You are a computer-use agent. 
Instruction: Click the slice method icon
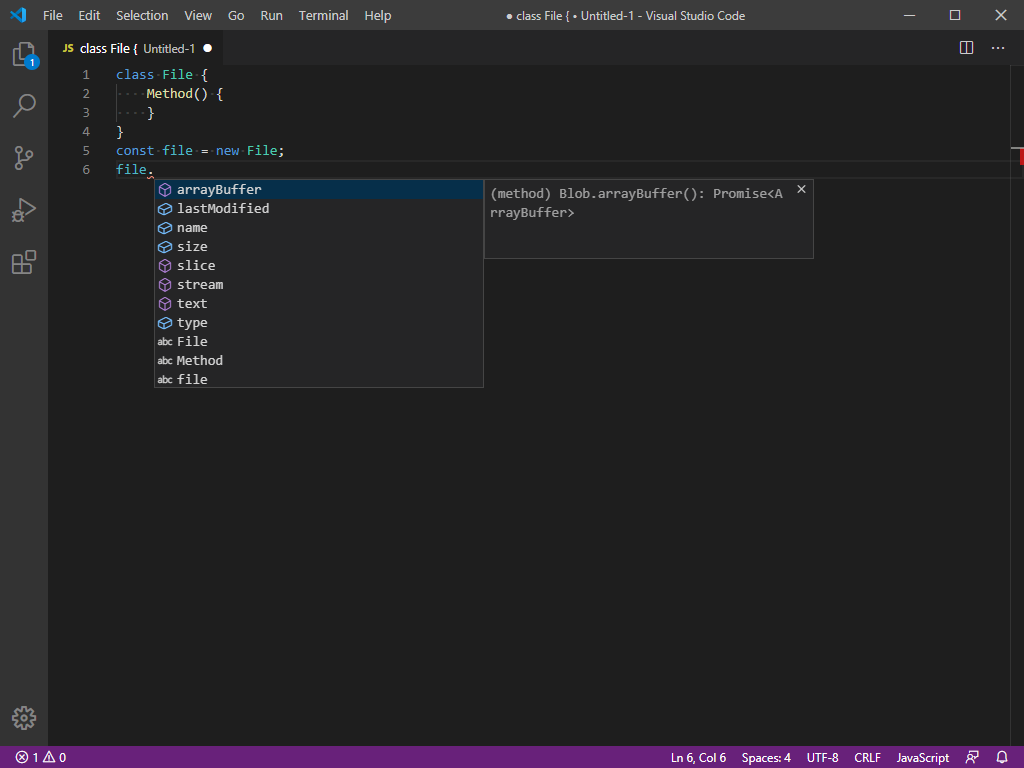pyautogui.click(x=165, y=266)
